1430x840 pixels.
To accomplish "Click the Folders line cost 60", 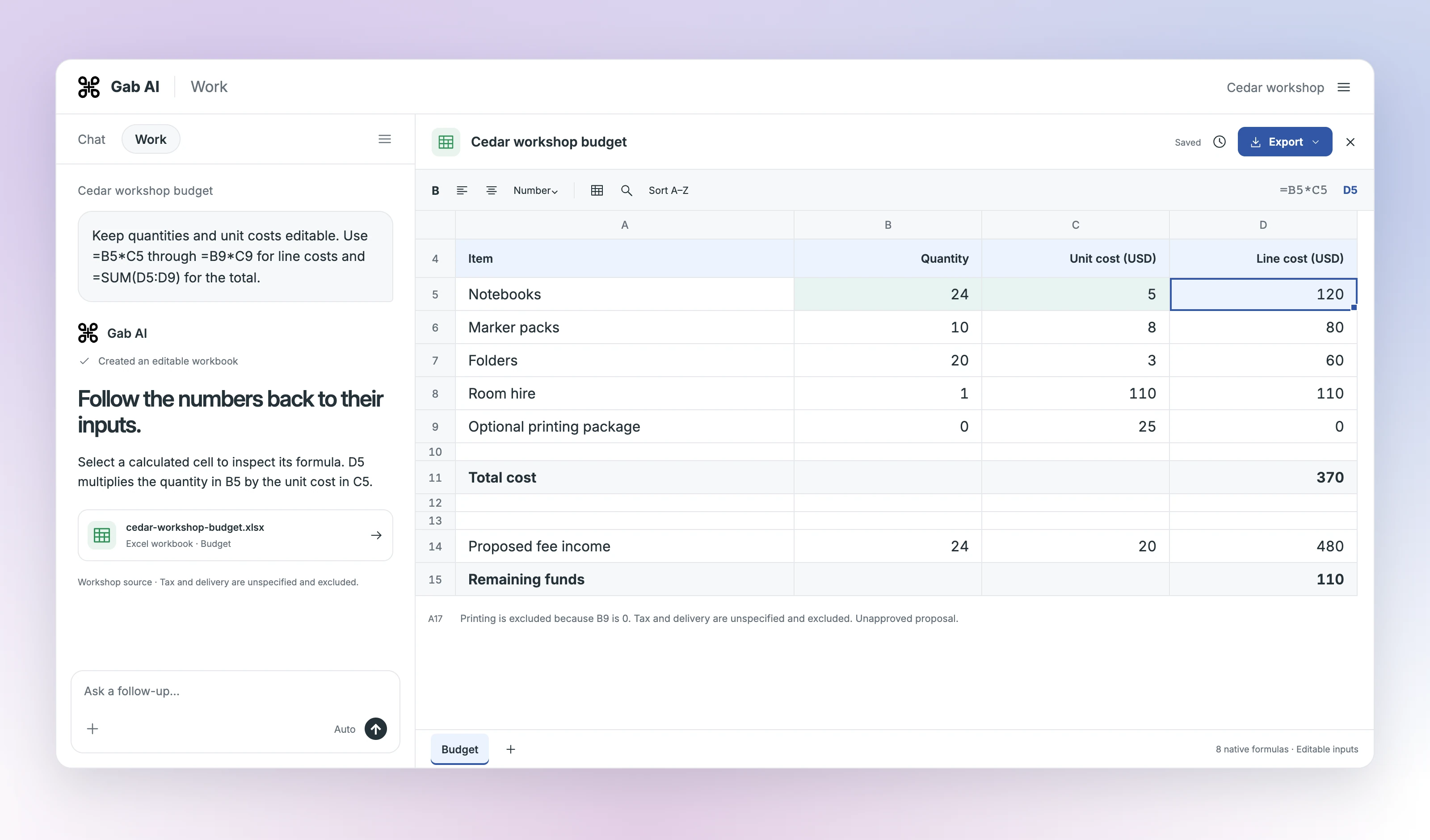I will tap(1262, 361).
